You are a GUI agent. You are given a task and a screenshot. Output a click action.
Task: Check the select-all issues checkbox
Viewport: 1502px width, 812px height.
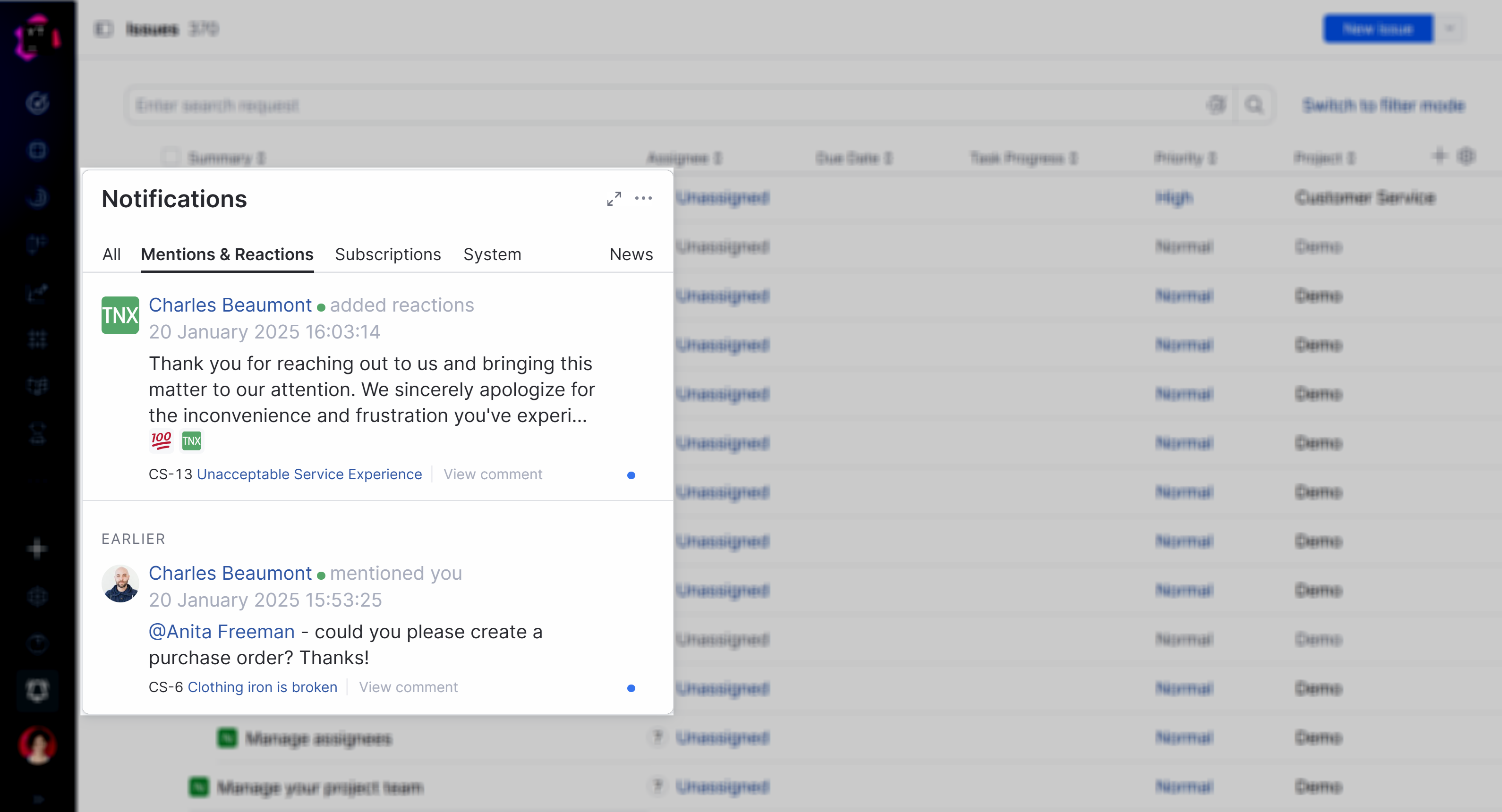pos(170,157)
